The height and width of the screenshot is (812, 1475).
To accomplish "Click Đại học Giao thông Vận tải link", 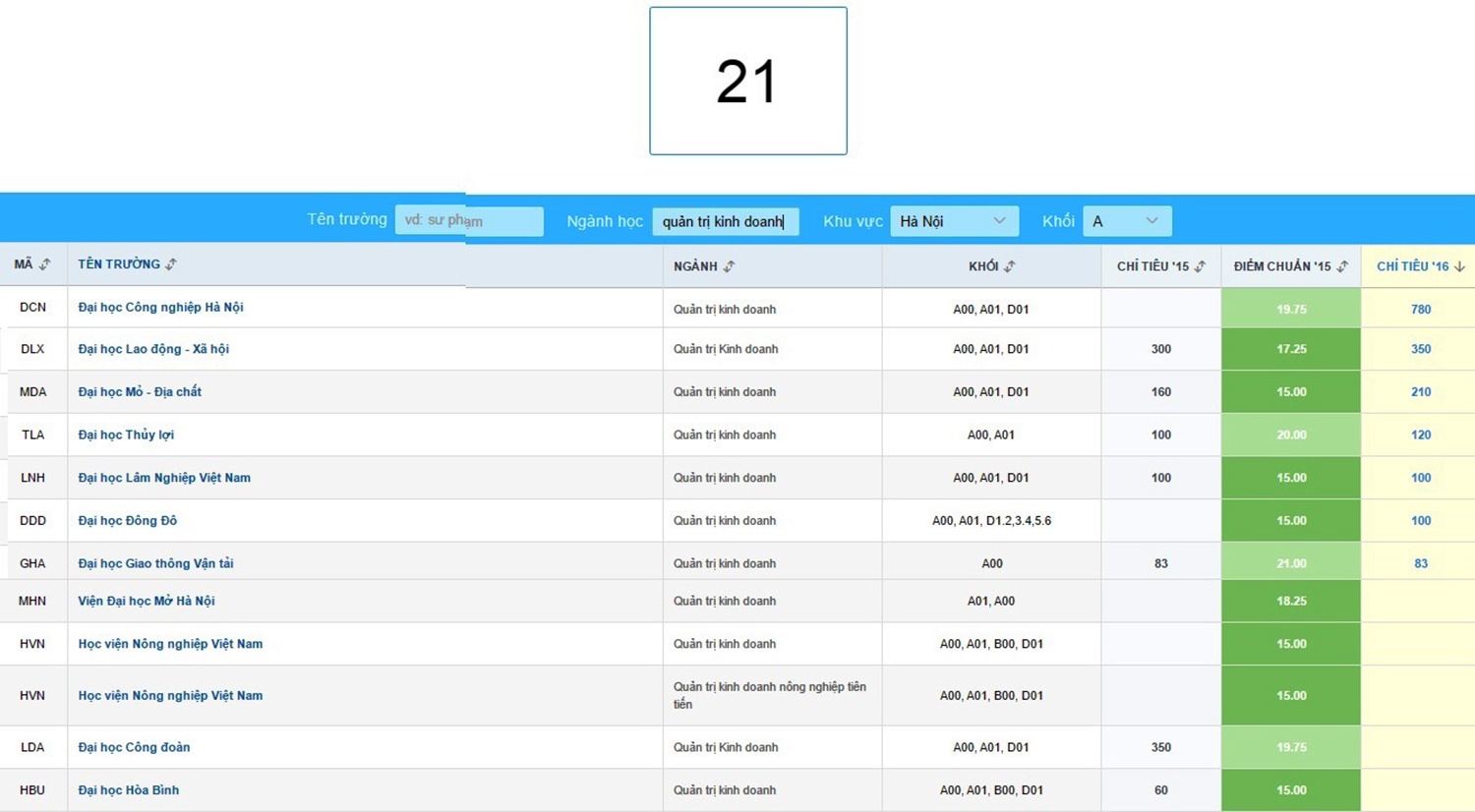I will click(x=155, y=563).
